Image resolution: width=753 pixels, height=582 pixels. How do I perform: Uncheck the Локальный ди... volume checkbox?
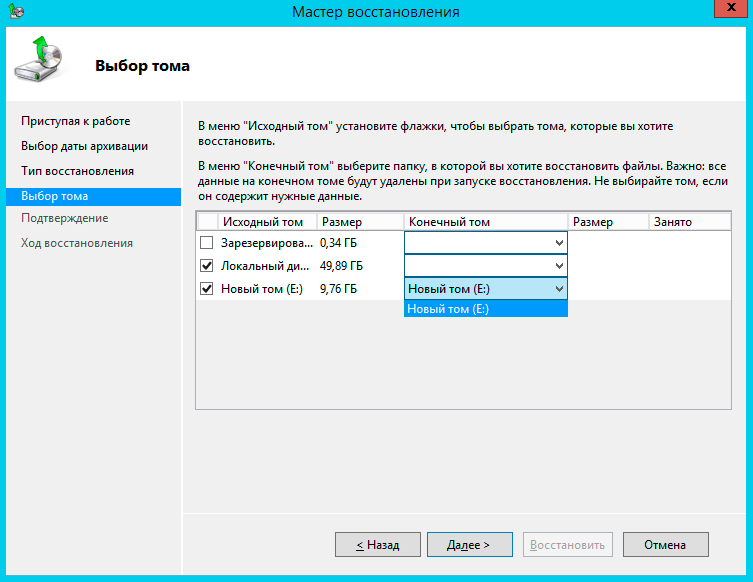coord(206,266)
